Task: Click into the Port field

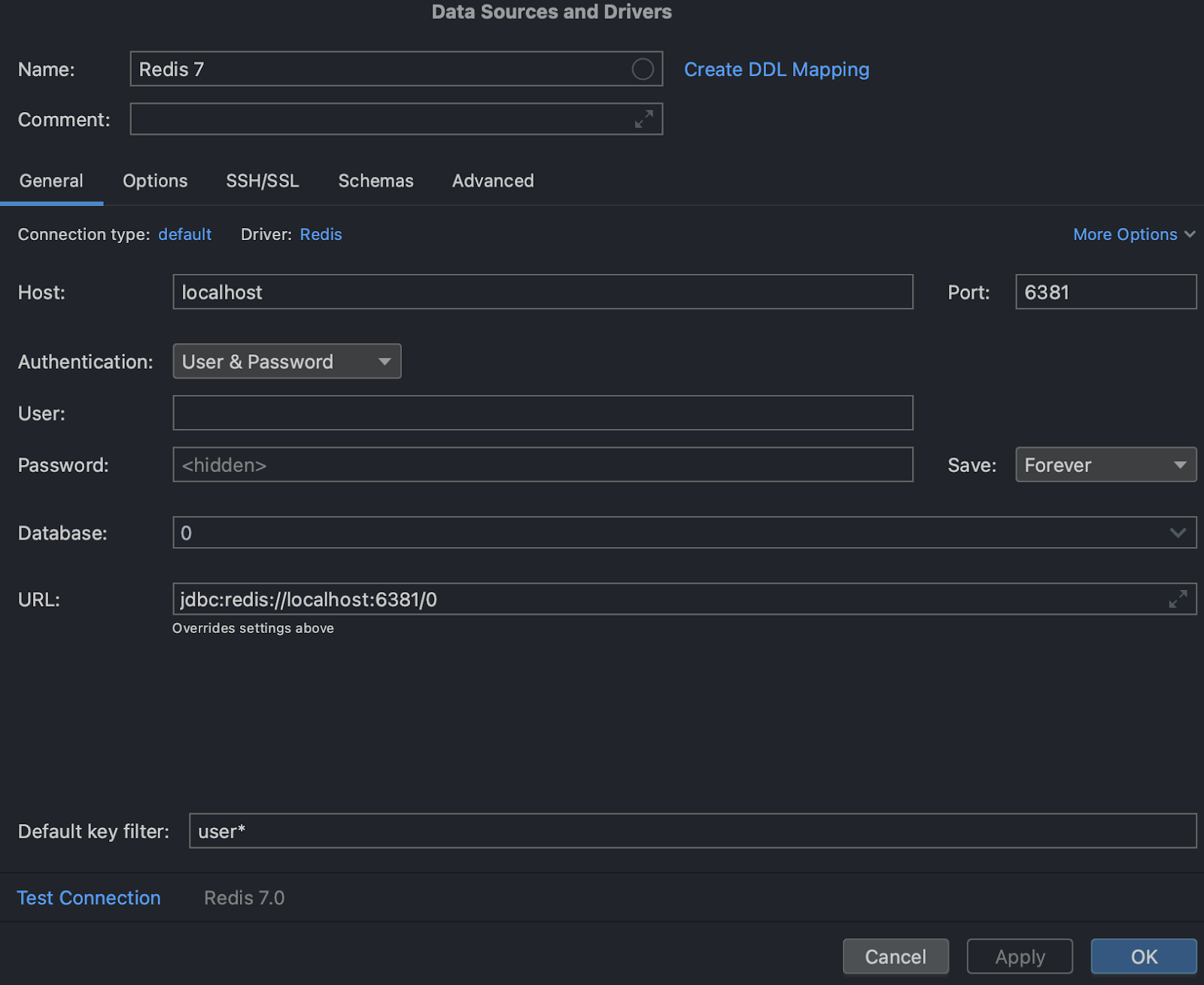Action: click(x=1105, y=292)
